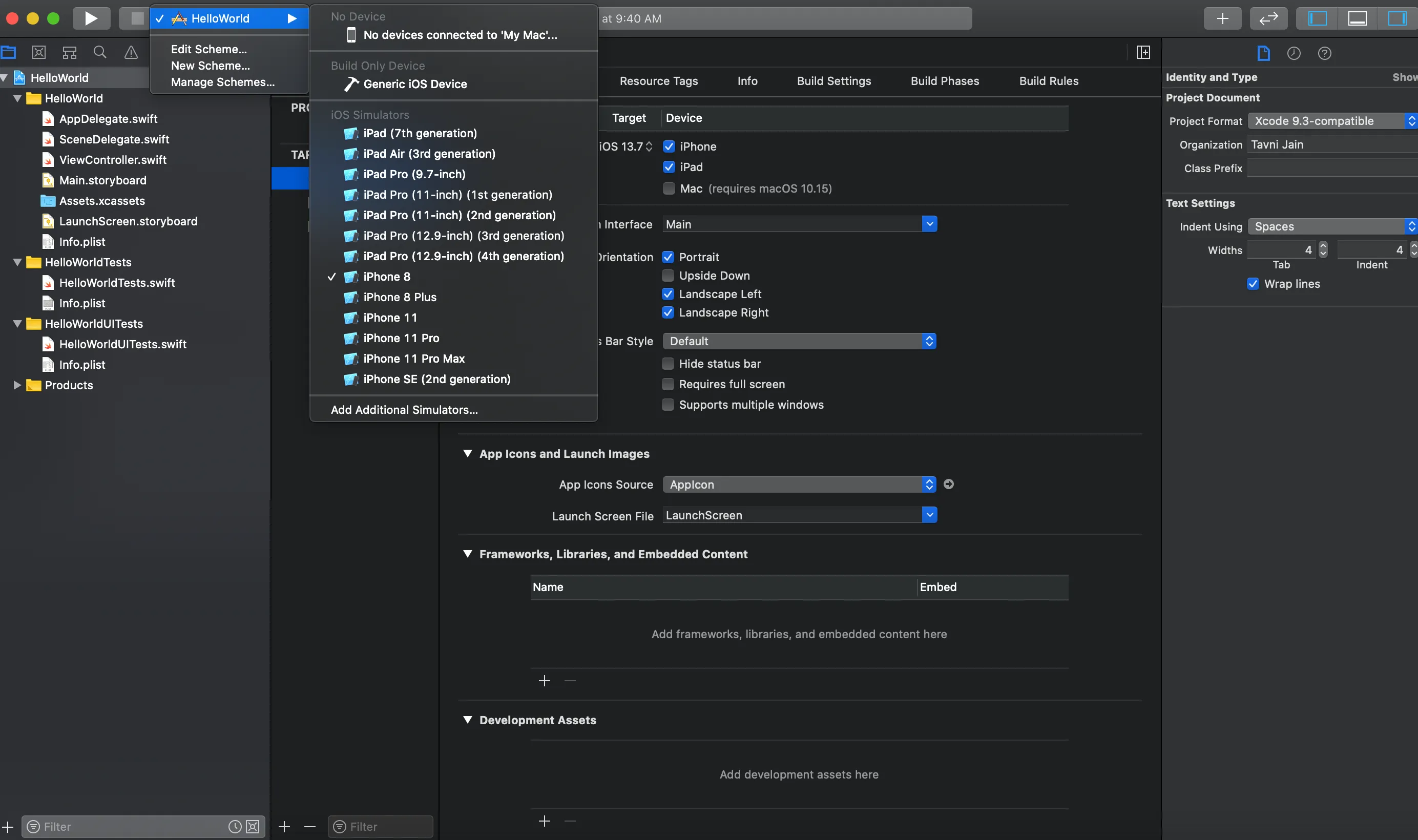Image resolution: width=1418 pixels, height=840 pixels.
Task: Open the Status Bar Style Default dropdown
Action: pyautogui.click(x=799, y=341)
